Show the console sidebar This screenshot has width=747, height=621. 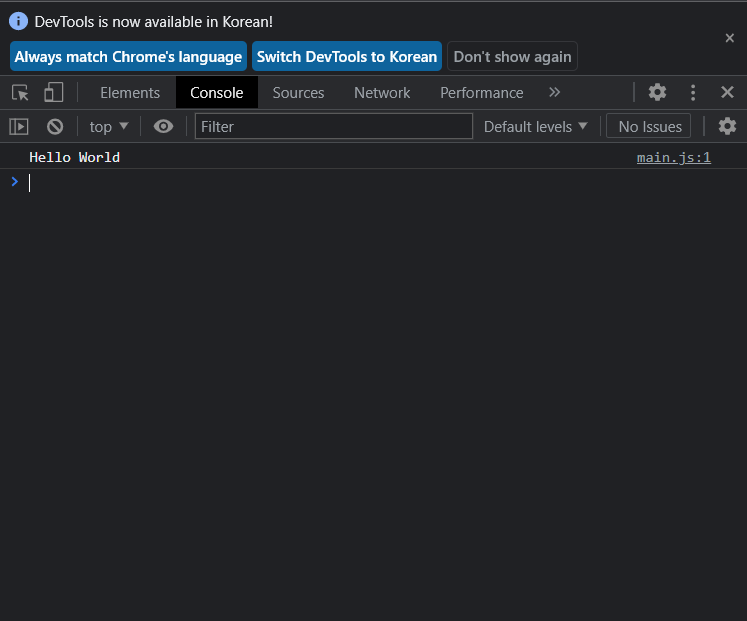tap(19, 127)
